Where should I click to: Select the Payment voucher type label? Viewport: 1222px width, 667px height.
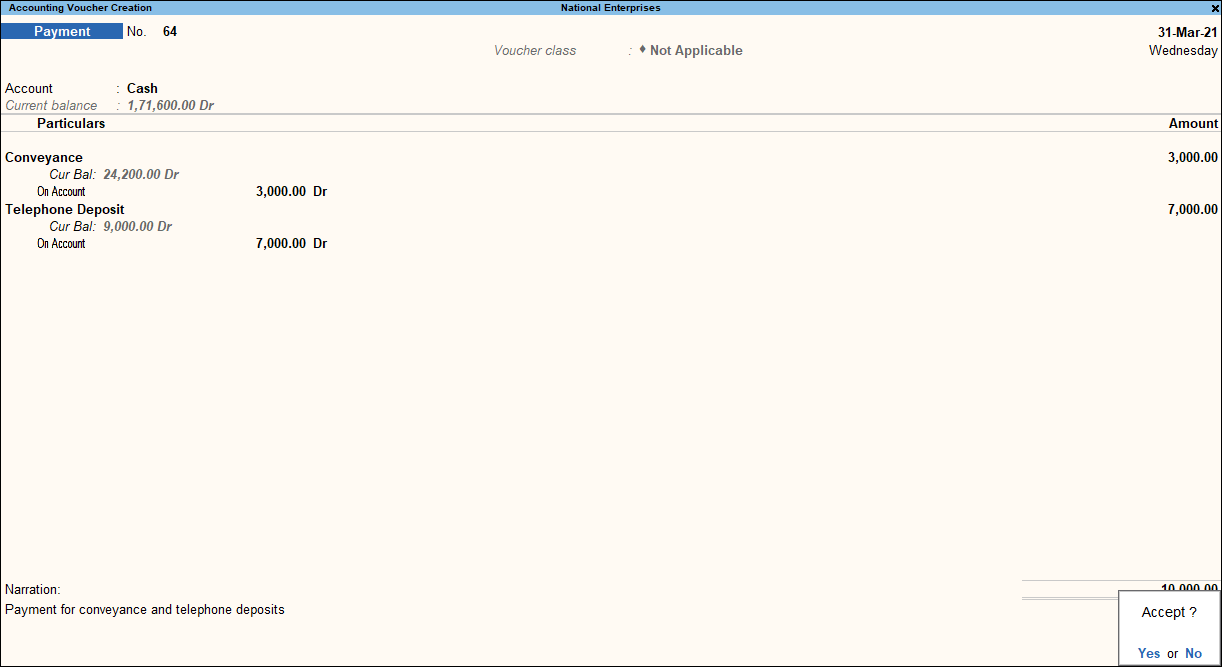pos(62,31)
